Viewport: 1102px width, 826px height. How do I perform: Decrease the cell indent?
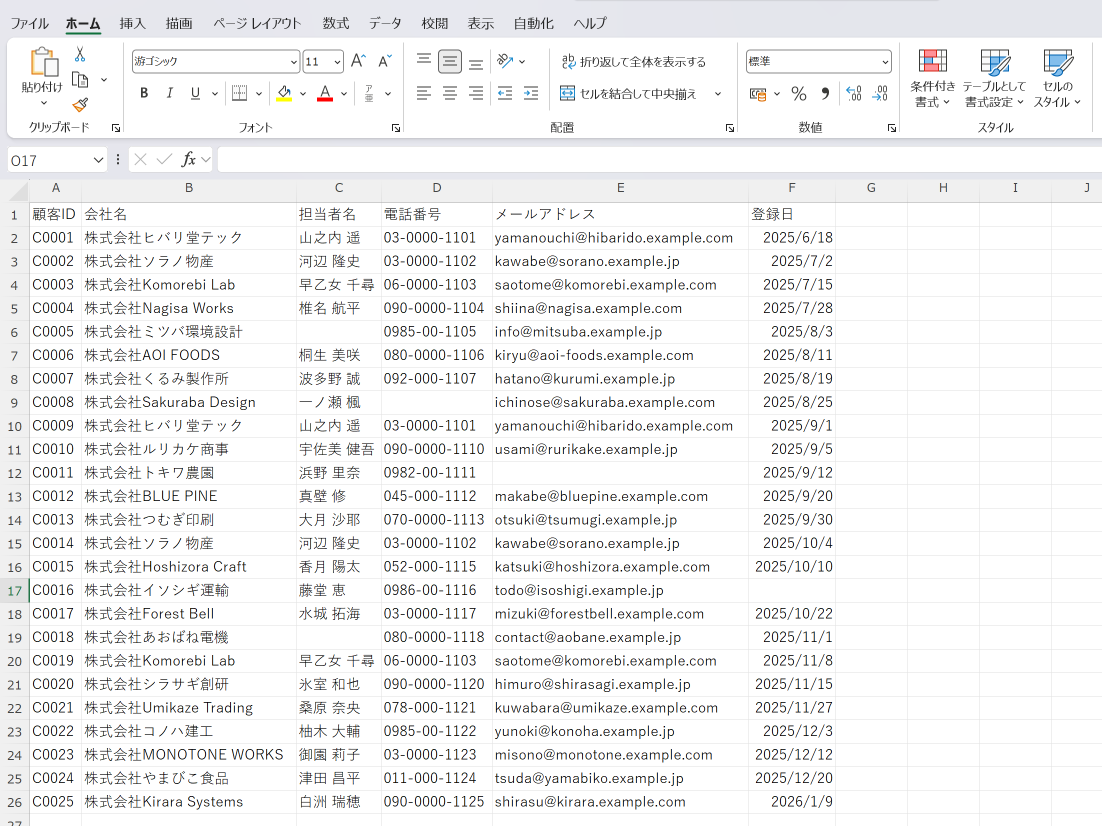click(505, 93)
